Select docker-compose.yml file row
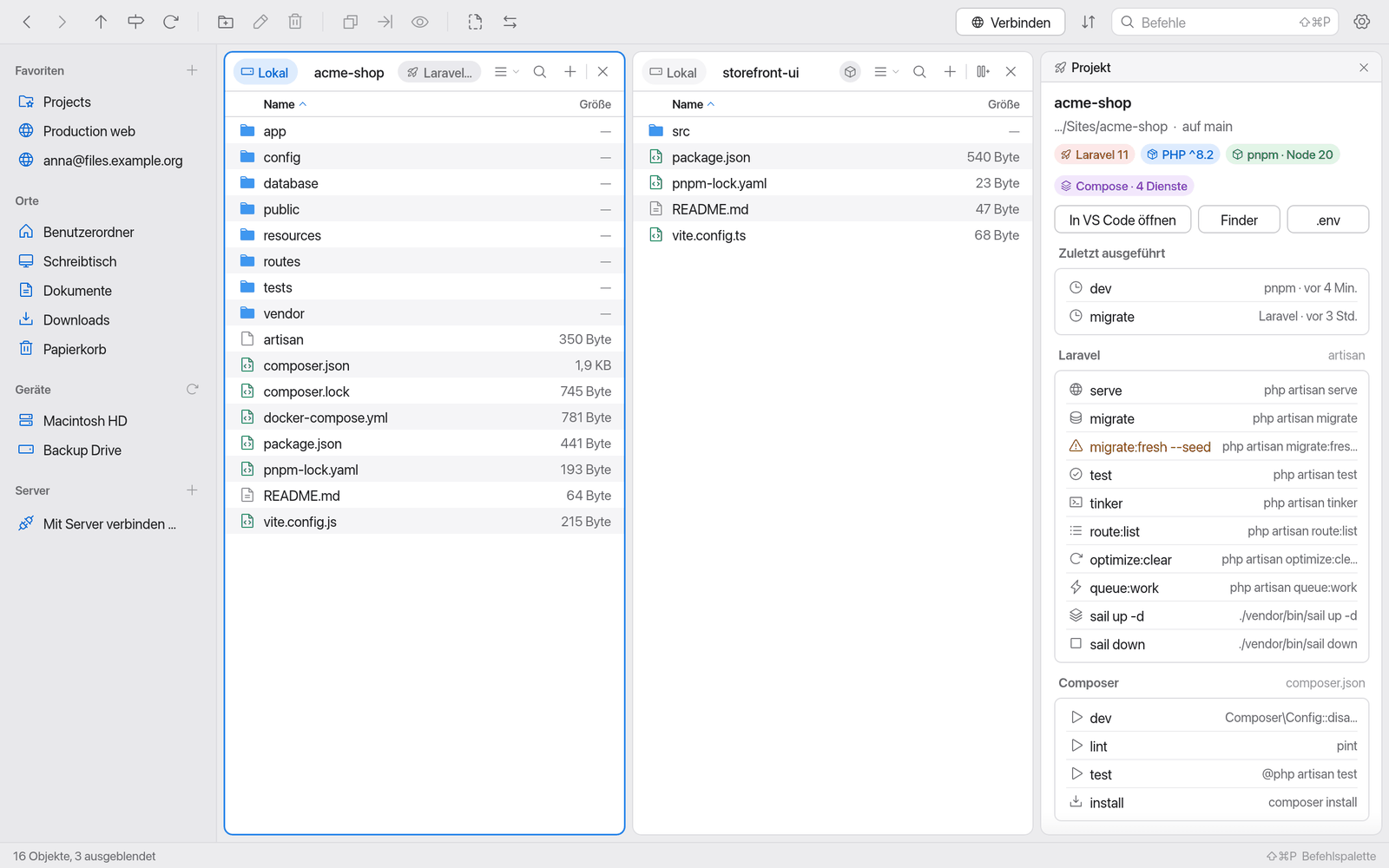 click(x=425, y=418)
